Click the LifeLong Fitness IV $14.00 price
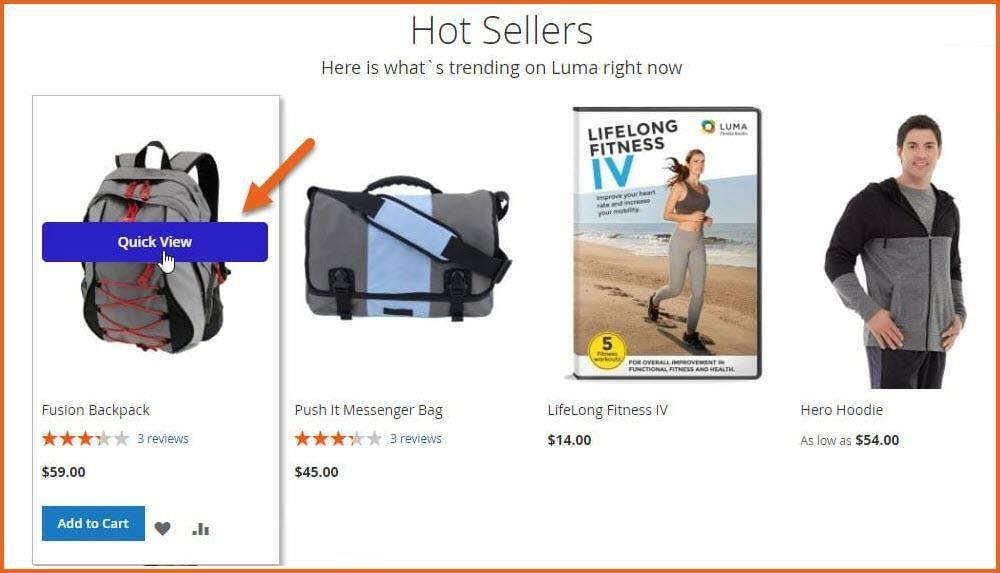Image resolution: width=1000 pixels, height=573 pixels. coord(570,440)
